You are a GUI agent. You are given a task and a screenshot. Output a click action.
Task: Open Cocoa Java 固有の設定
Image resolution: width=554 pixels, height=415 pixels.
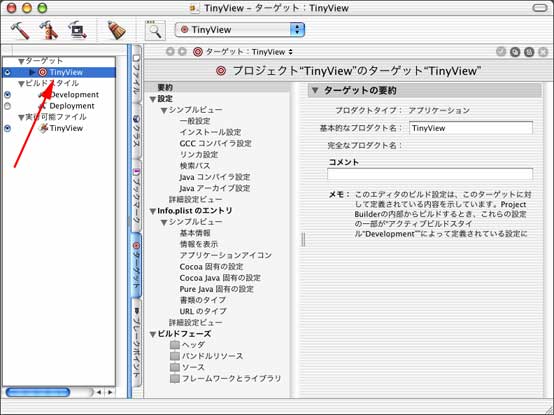[x=220, y=278]
